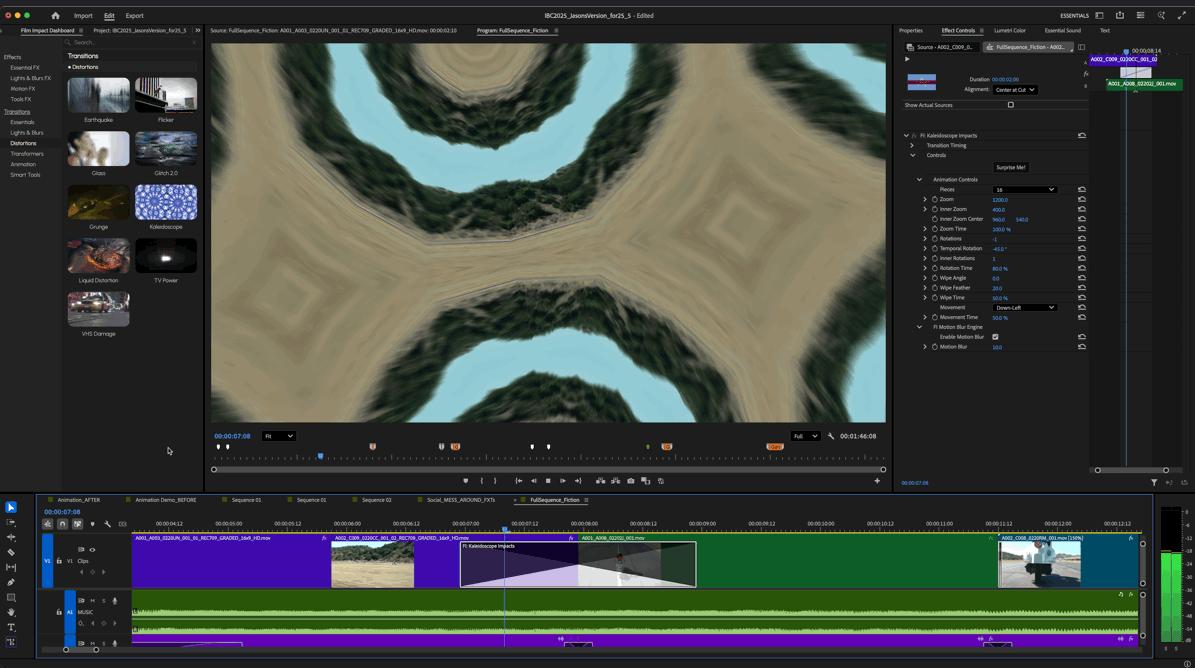Mute the A1 MUSIC track
This screenshot has height=668, width=1195.
(x=92, y=601)
